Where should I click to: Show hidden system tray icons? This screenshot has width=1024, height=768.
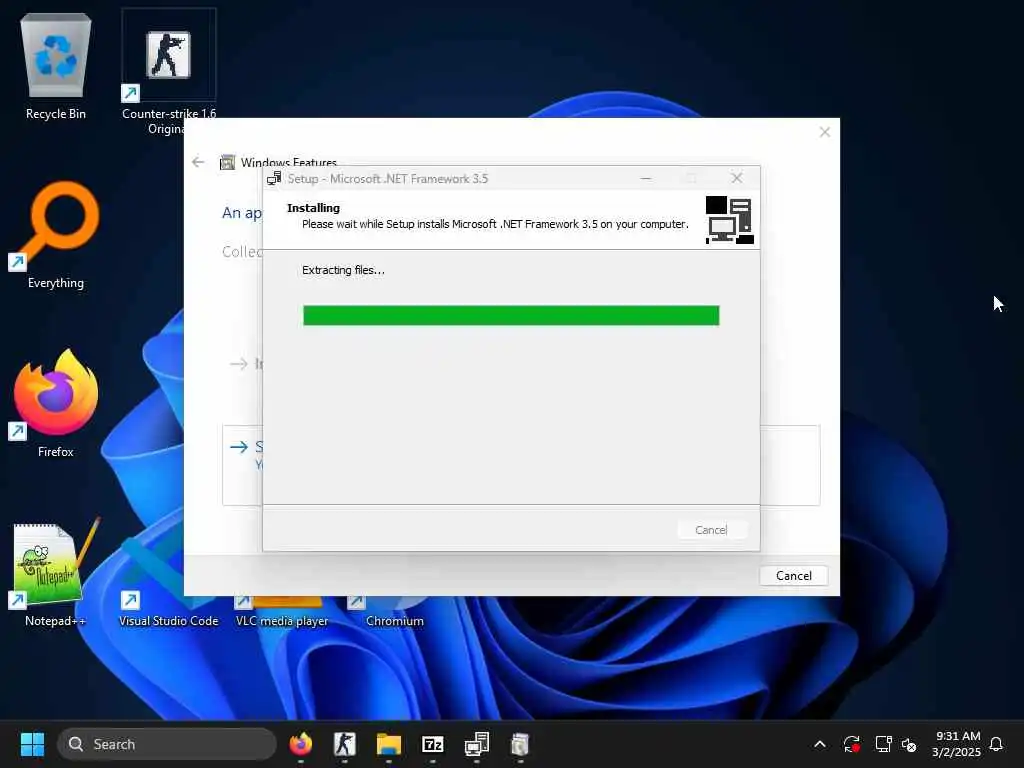pos(820,744)
